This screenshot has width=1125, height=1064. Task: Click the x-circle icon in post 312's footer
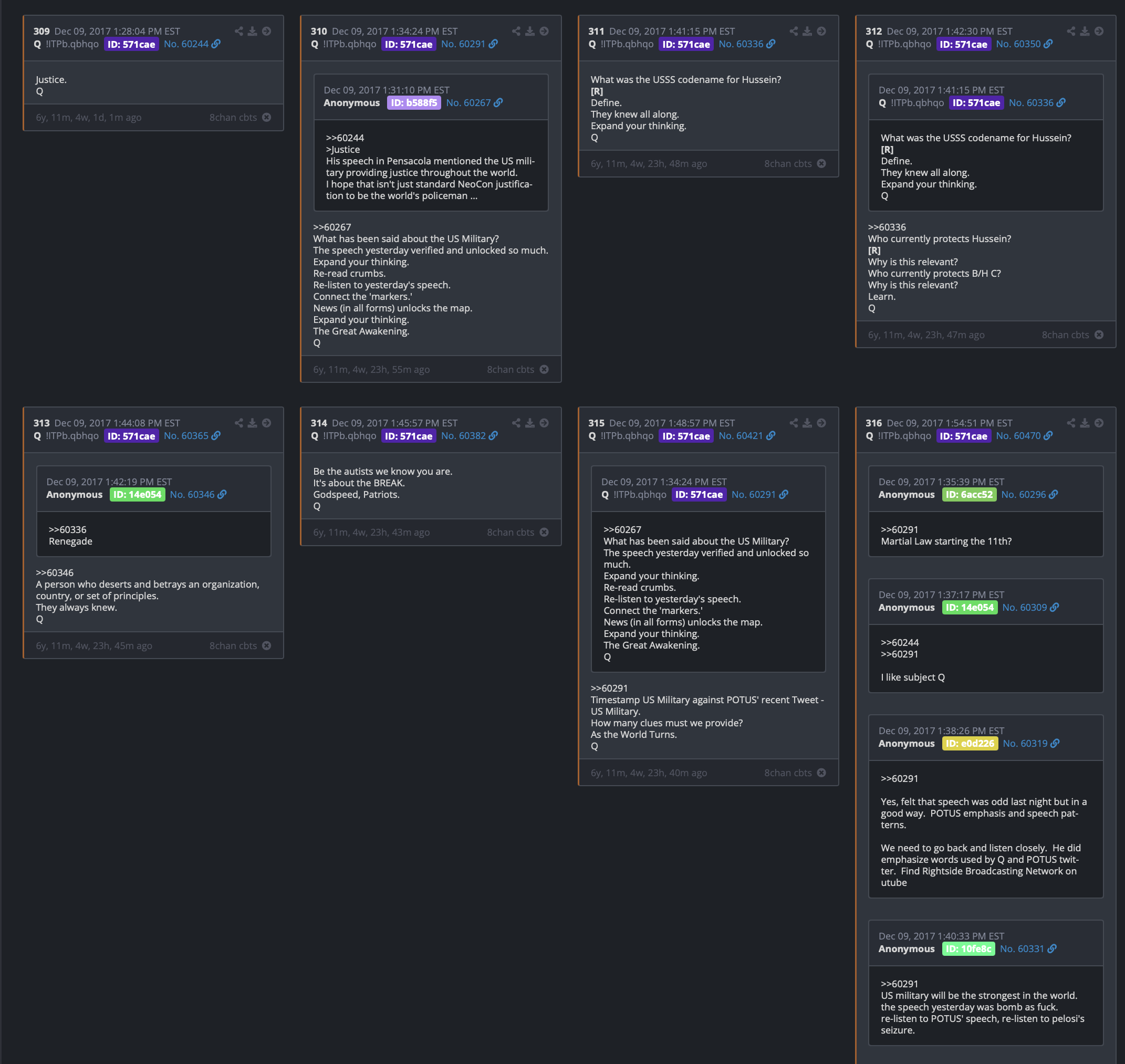1099,335
